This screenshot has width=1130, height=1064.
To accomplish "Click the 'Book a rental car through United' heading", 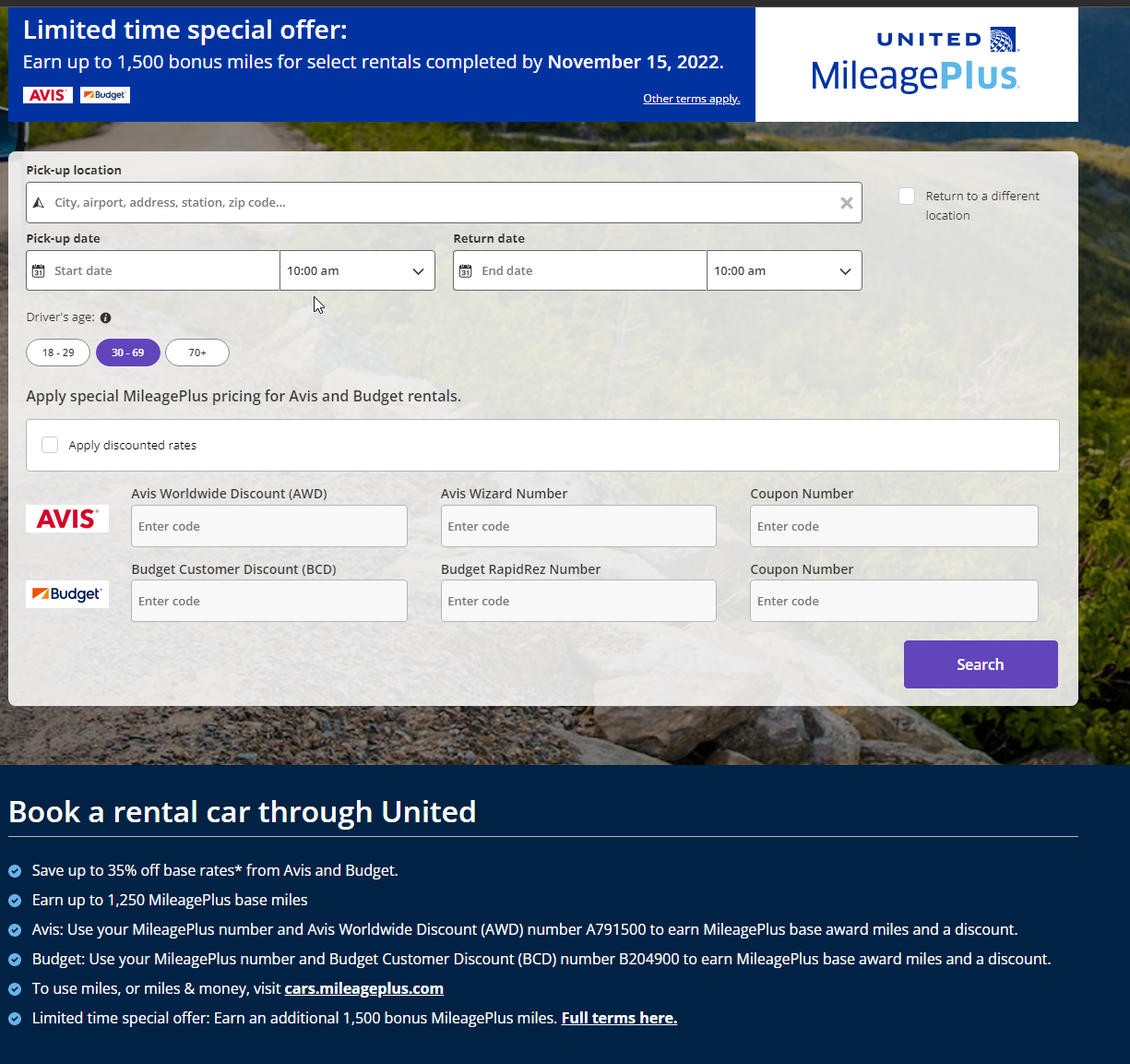I will 243,812.
